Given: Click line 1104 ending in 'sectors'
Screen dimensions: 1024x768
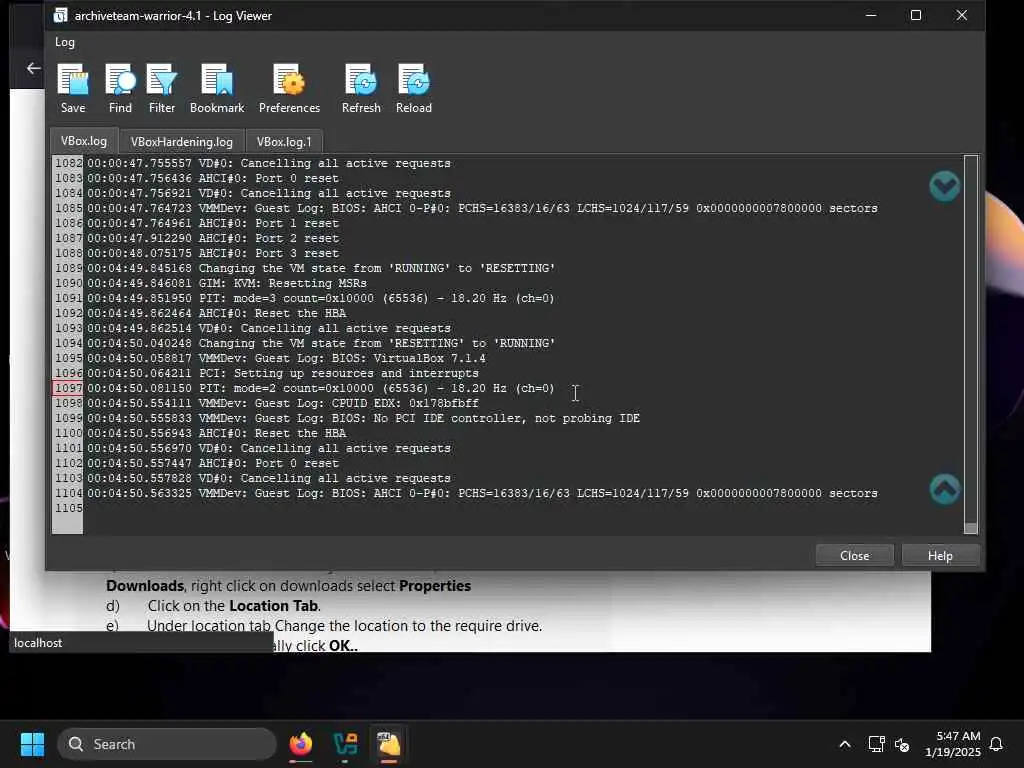Looking at the screenshot, I should pyautogui.click(x=483, y=494).
